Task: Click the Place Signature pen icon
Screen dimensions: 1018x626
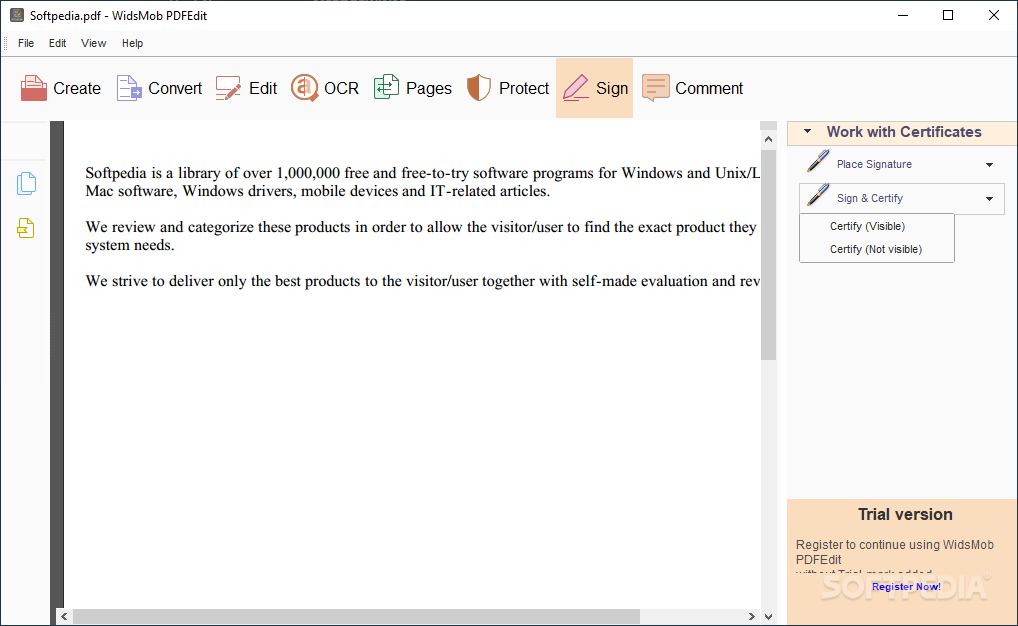Action: (x=818, y=161)
